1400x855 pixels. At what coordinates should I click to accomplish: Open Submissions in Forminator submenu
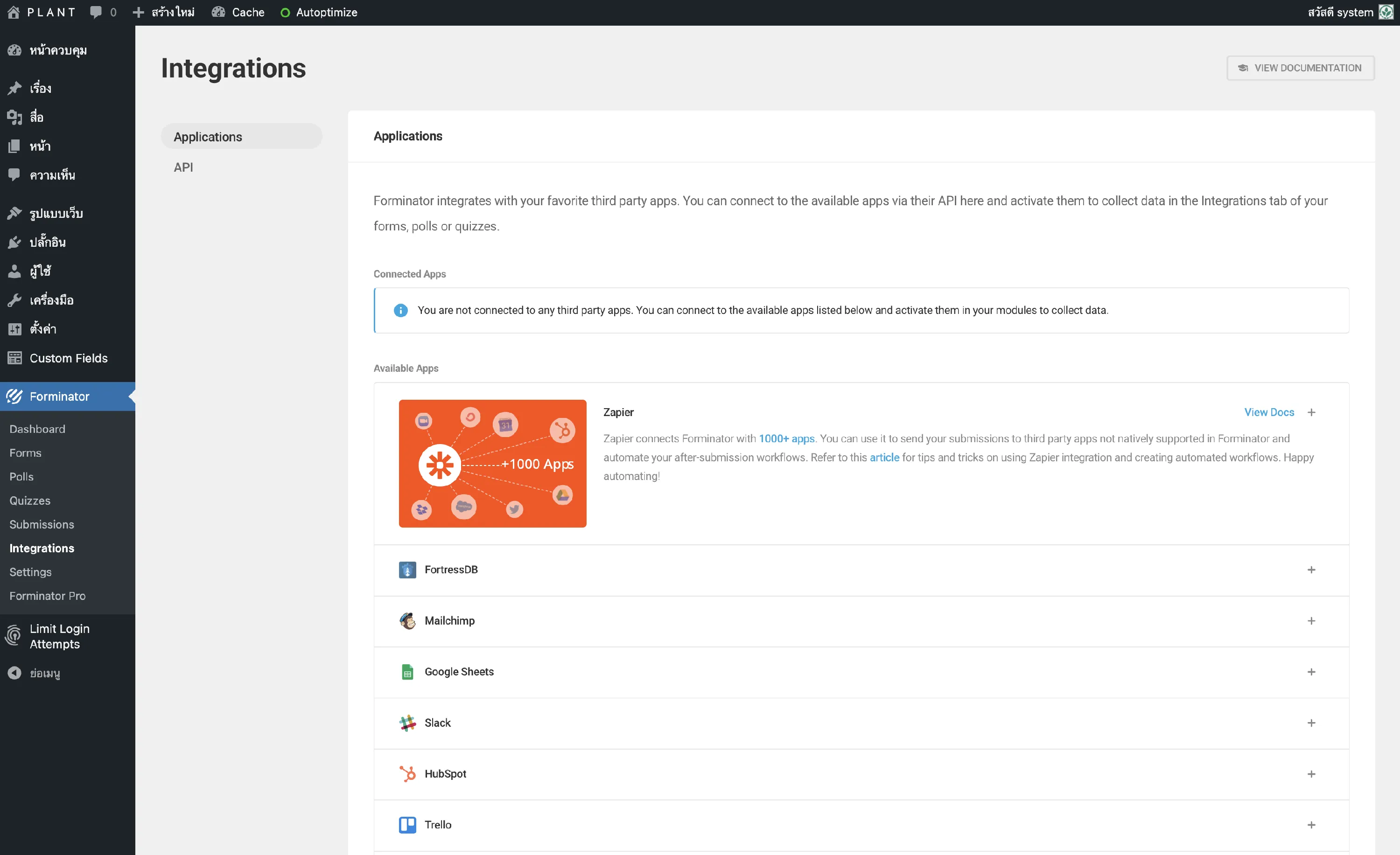pyautogui.click(x=42, y=524)
